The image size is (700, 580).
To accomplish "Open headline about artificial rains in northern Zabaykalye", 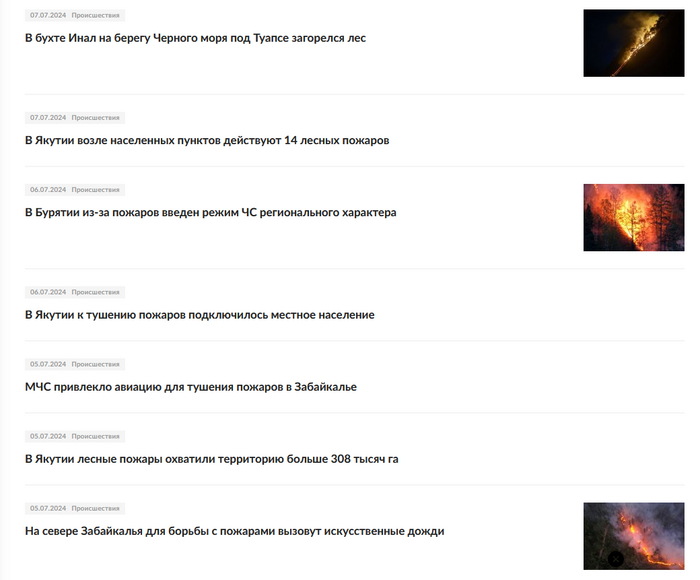I will [x=234, y=531].
